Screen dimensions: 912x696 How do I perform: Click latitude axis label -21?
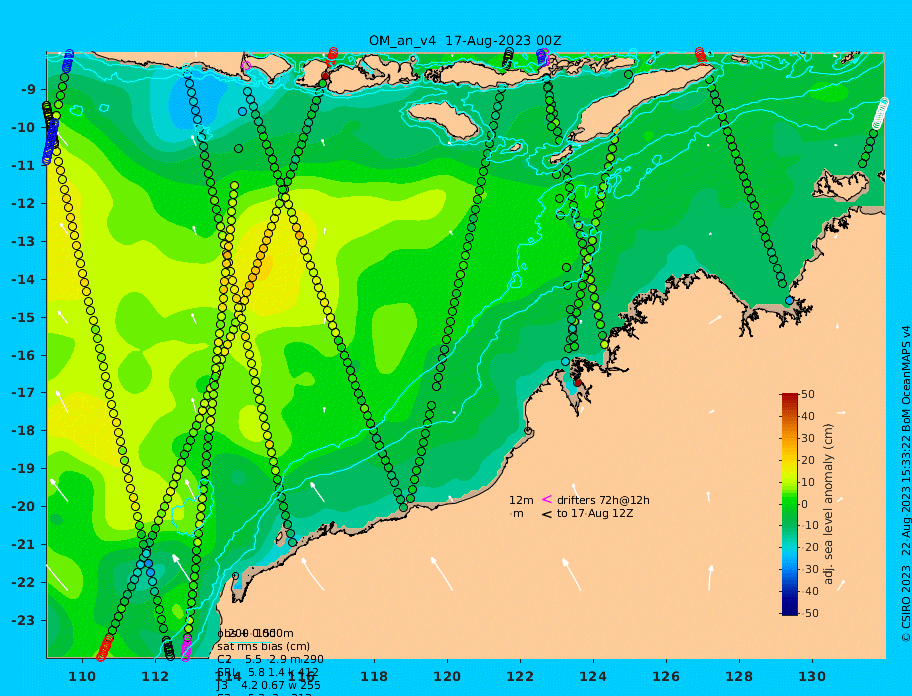(23, 545)
